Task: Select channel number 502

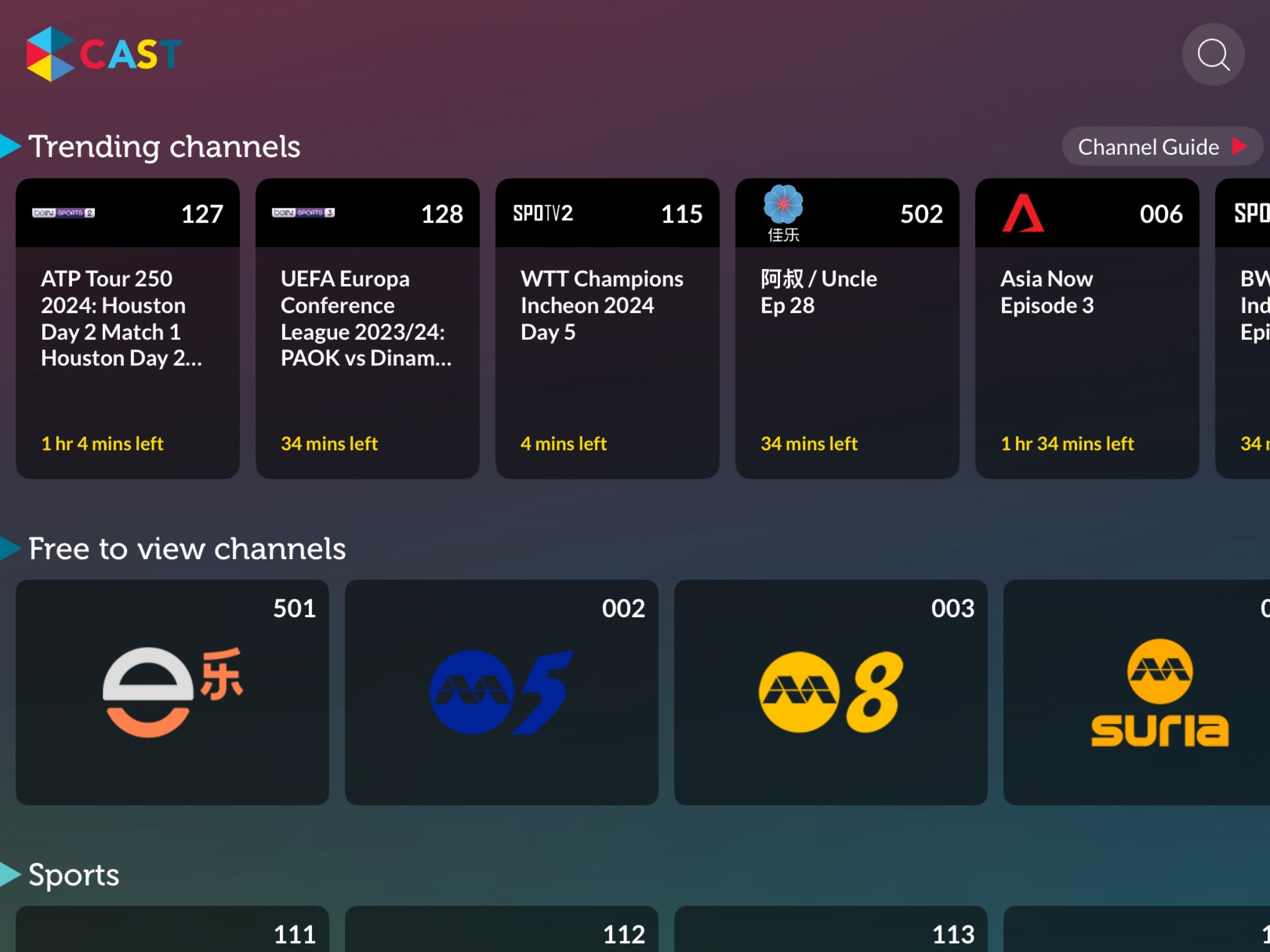Action: tap(921, 214)
